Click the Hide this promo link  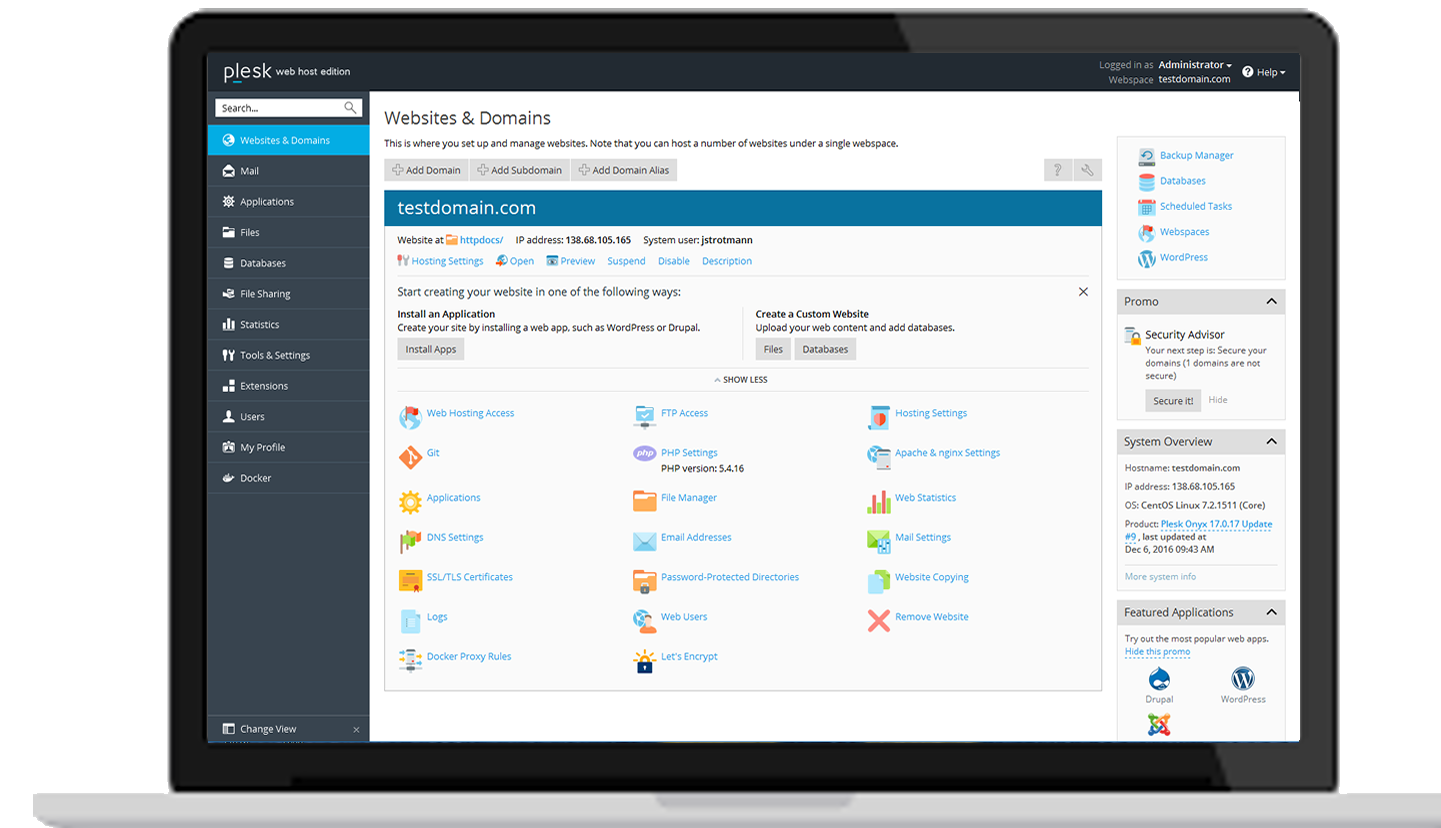1157,652
